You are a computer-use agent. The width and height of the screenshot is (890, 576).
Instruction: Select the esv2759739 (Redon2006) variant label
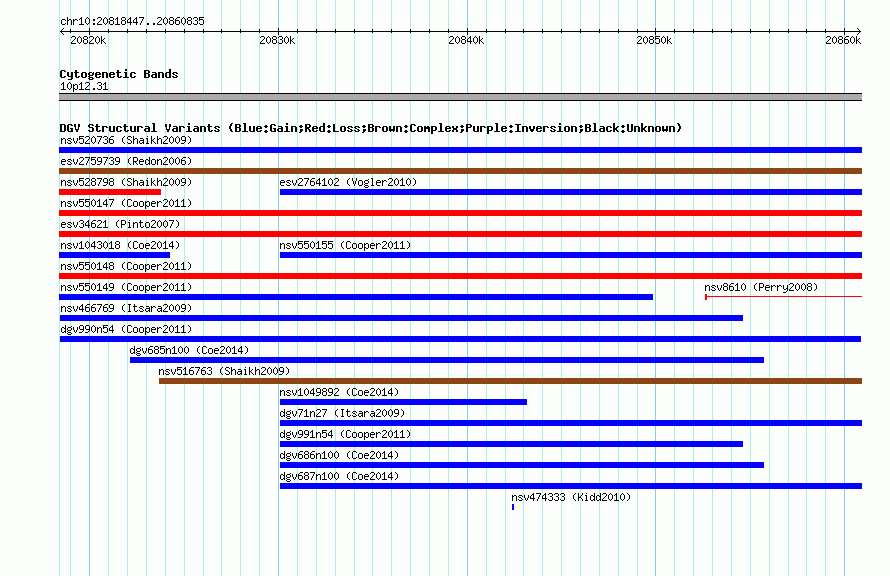(x=126, y=161)
